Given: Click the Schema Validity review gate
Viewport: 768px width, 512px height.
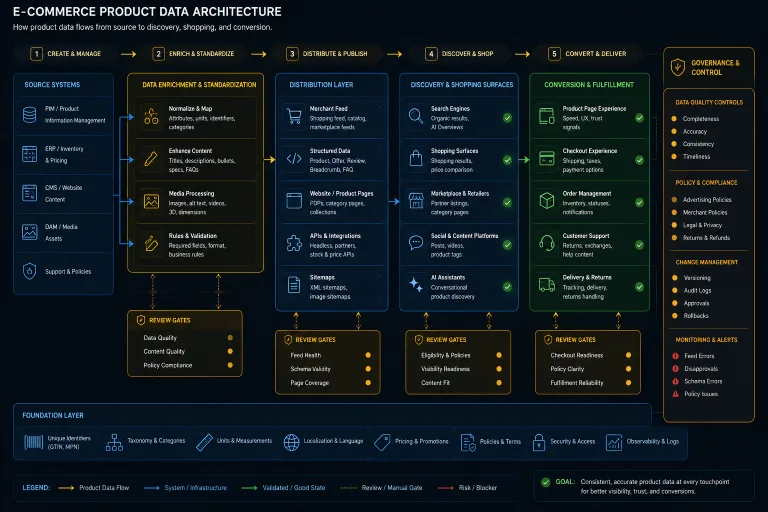Looking at the screenshot, I should pyautogui.click(x=330, y=369).
